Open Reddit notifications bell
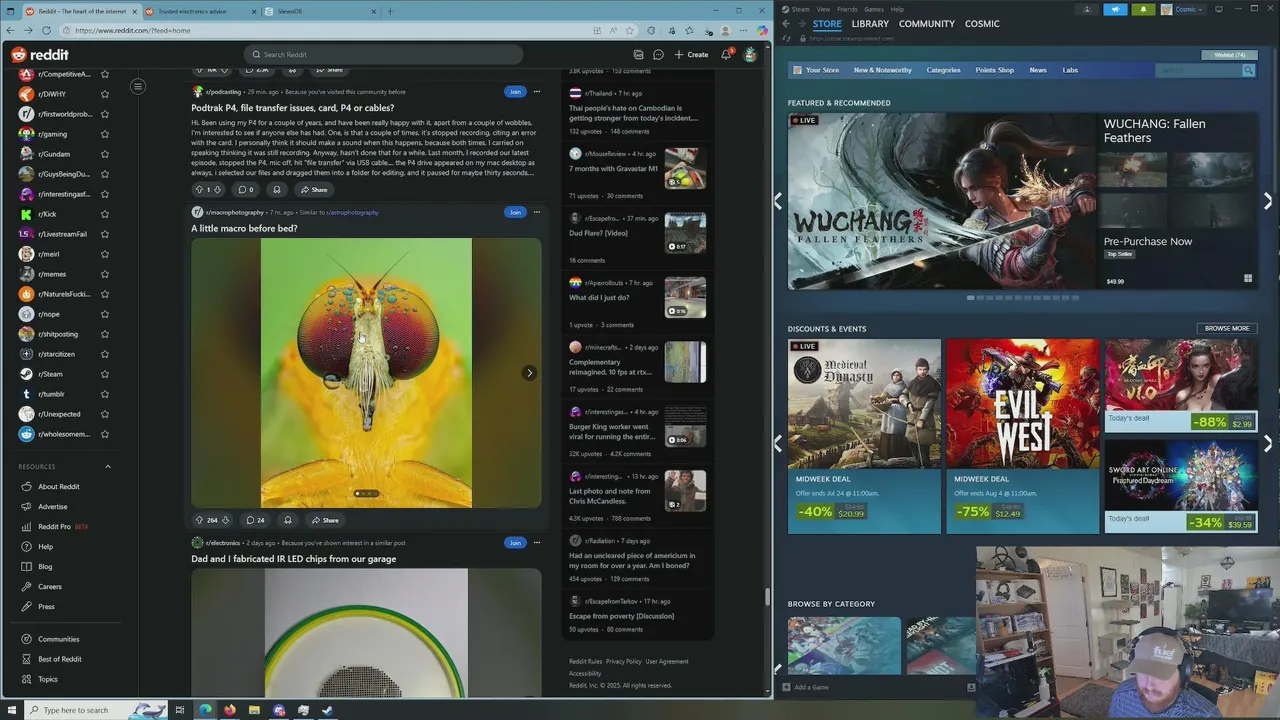 [726, 55]
